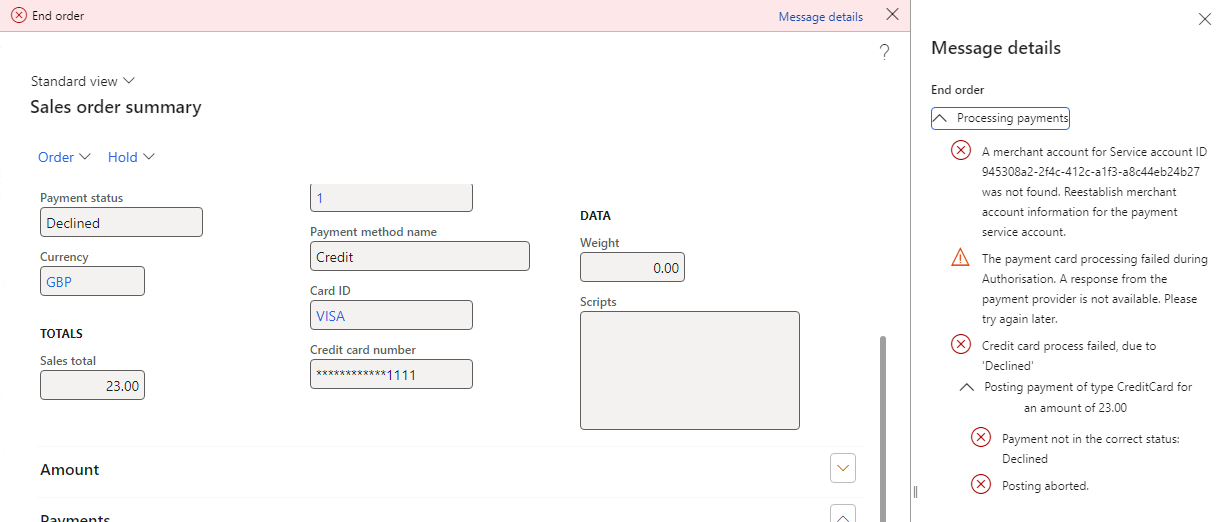The image size is (1226, 522).
Task: Collapse the Processing payments group
Action: pyautogui.click(x=1000, y=118)
